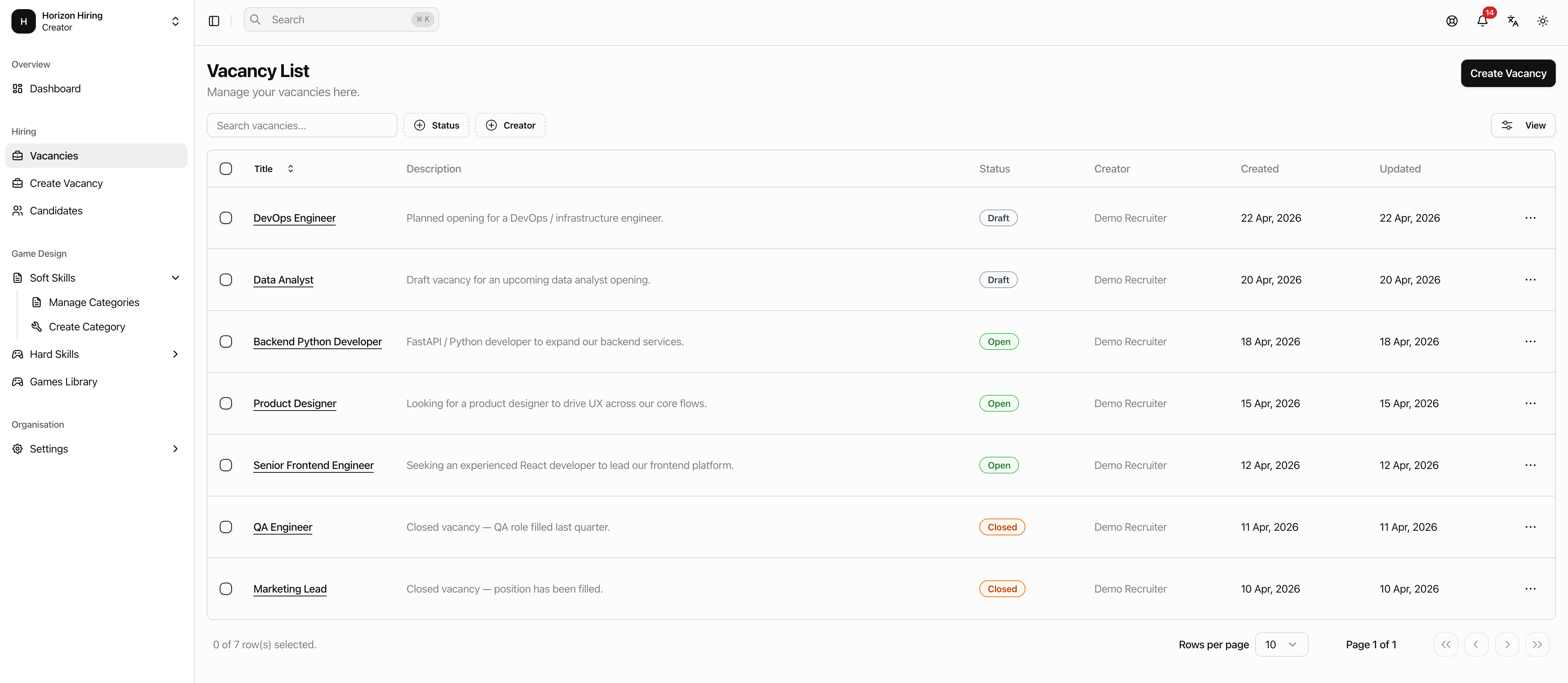Open row actions for Backend Python Developer

coord(1530,341)
